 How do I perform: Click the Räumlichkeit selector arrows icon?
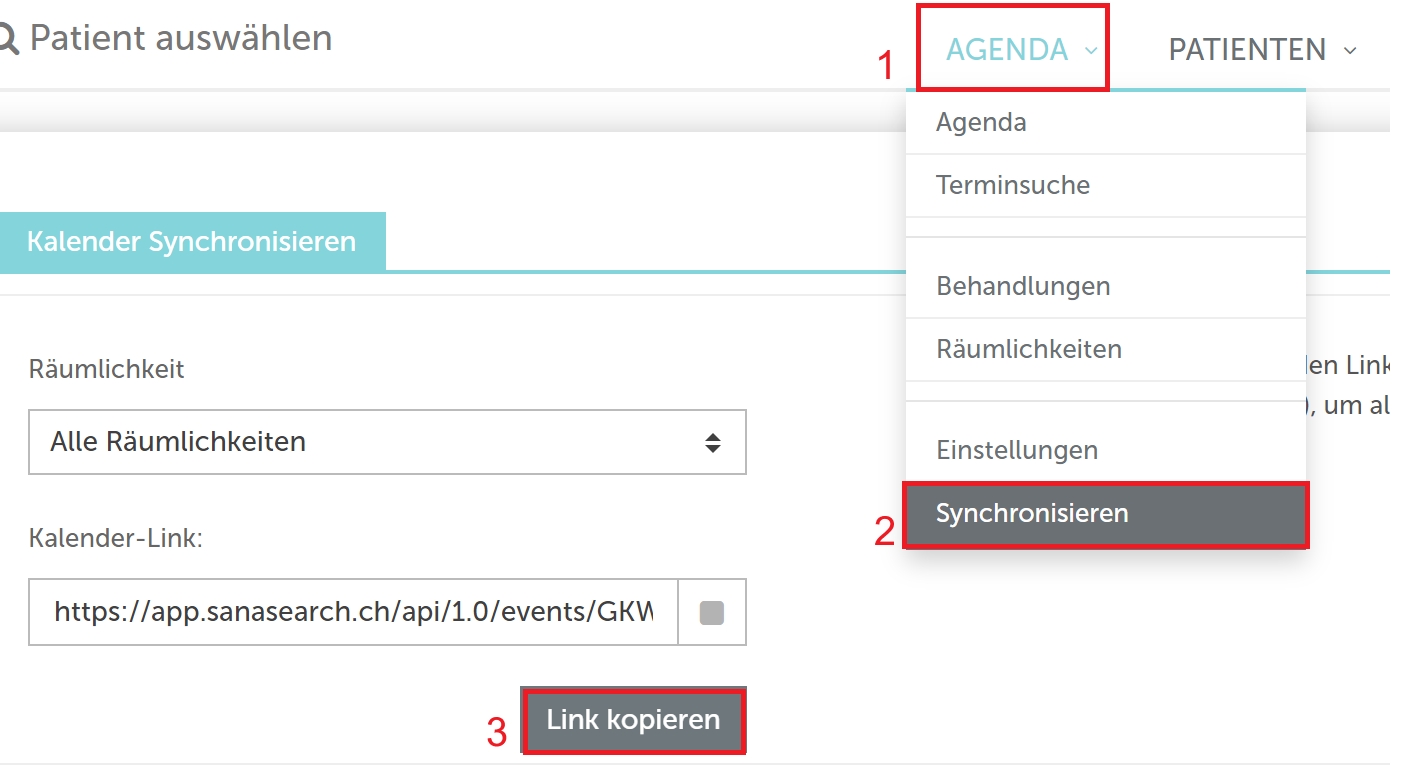712,442
